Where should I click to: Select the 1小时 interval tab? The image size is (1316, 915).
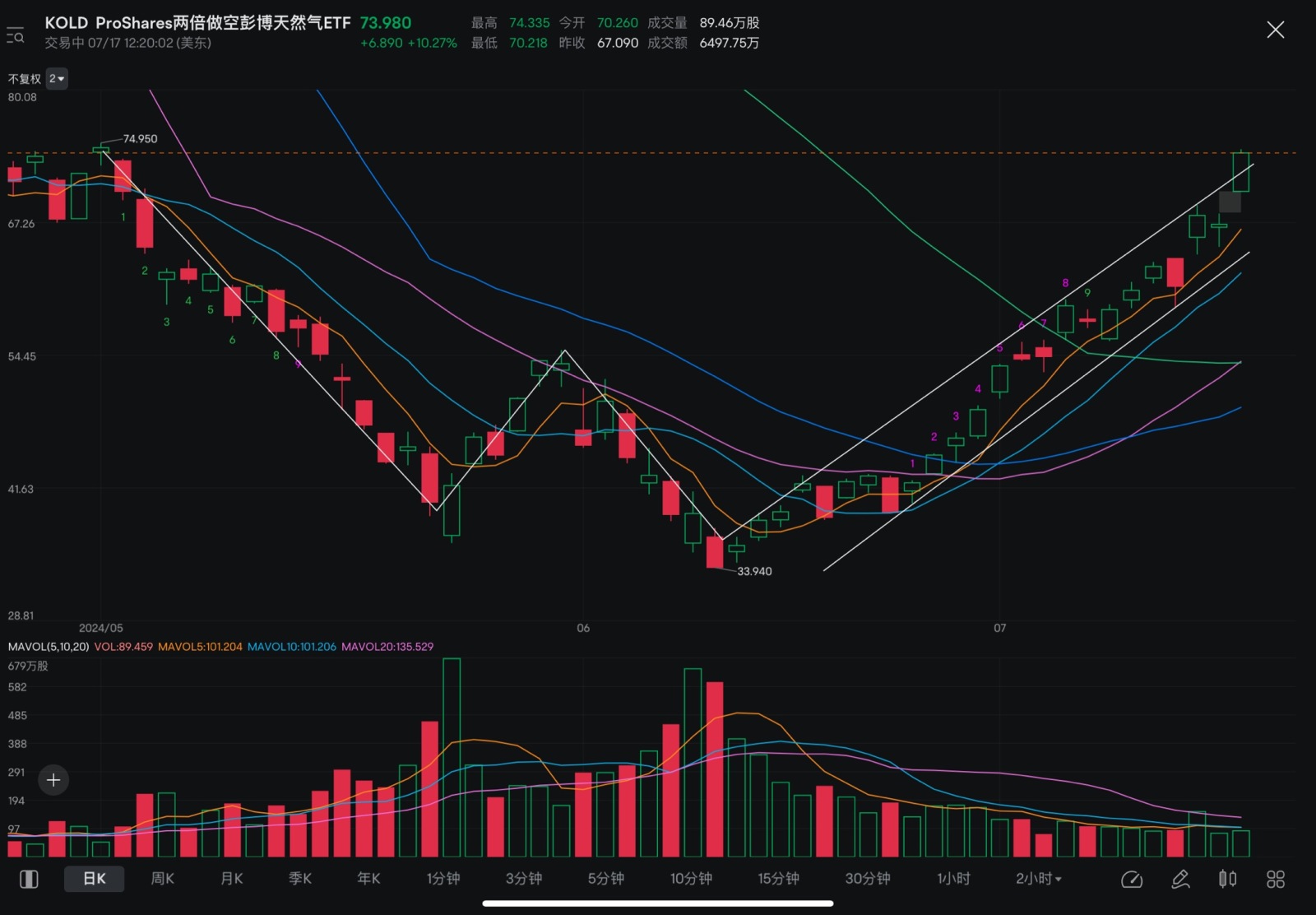[x=954, y=879]
